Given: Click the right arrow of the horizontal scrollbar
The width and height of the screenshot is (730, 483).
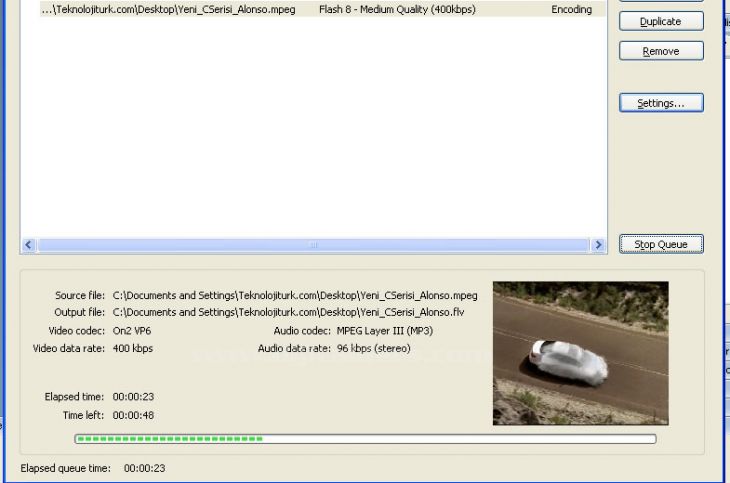Looking at the screenshot, I should tap(599, 244).
